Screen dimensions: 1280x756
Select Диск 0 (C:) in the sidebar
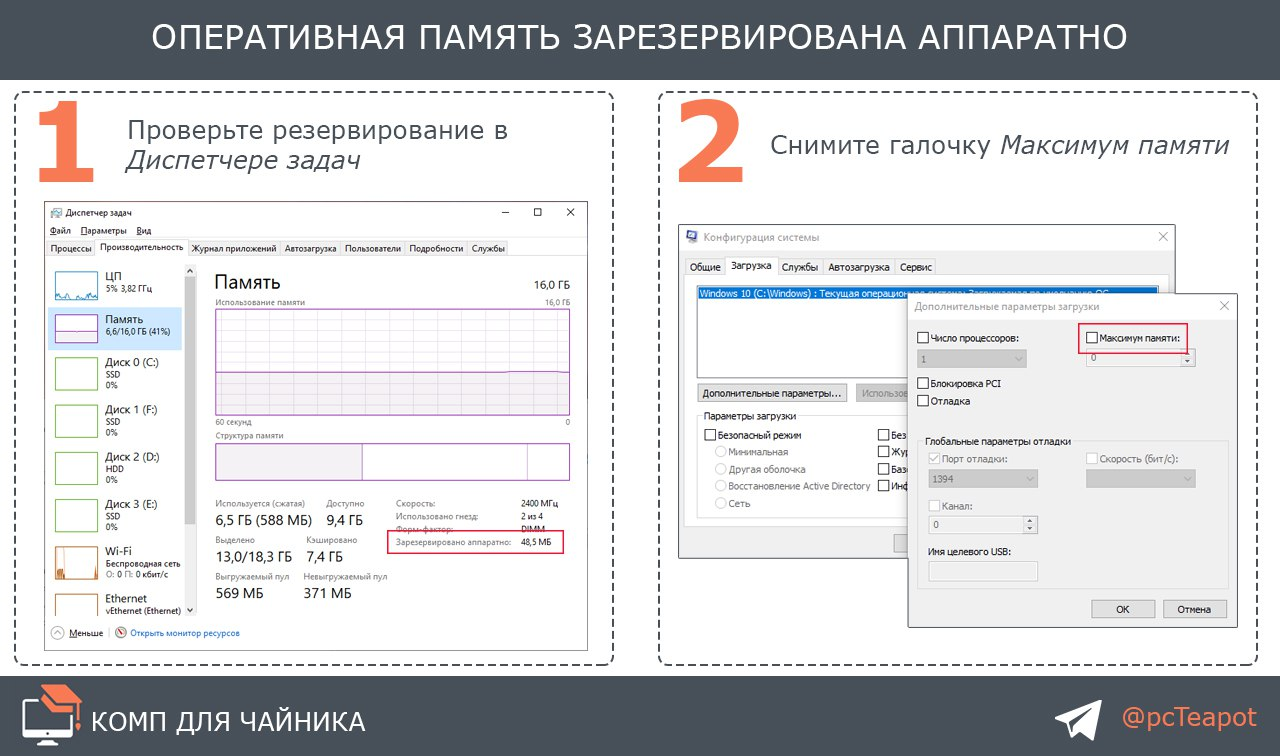pos(115,373)
